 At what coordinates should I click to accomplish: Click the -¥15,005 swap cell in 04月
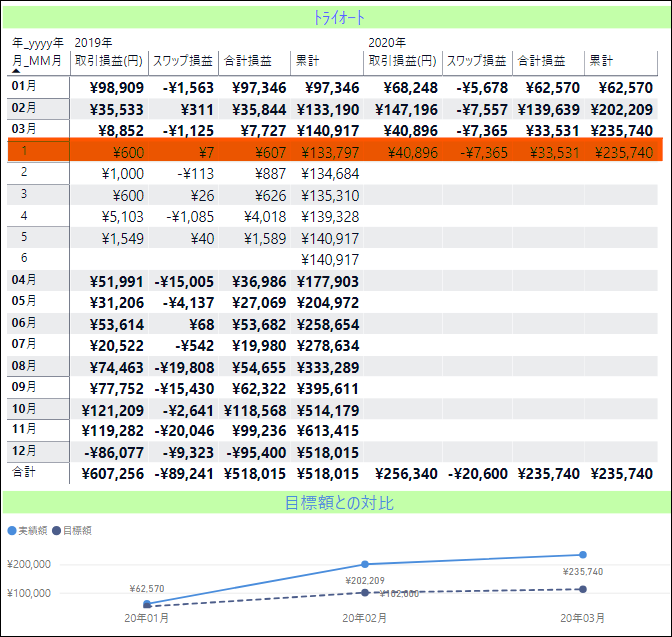pos(184,282)
